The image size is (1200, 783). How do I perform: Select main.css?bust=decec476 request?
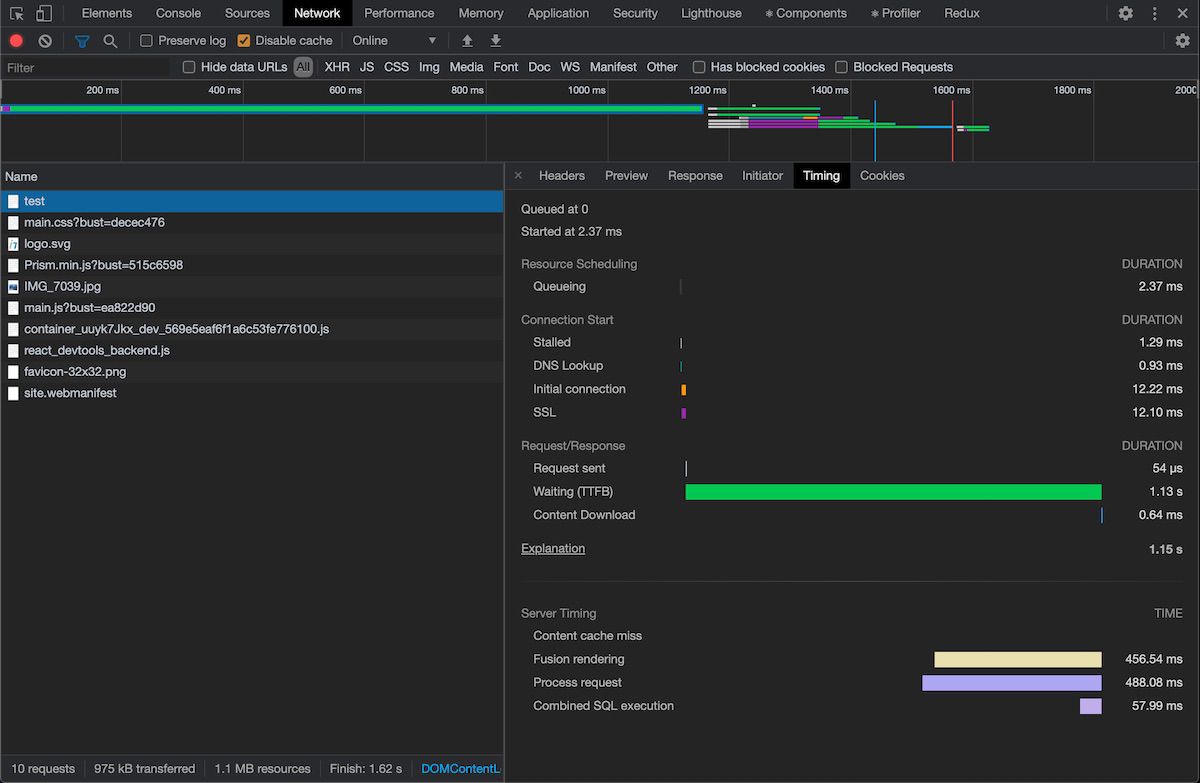click(x=251, y=223)
